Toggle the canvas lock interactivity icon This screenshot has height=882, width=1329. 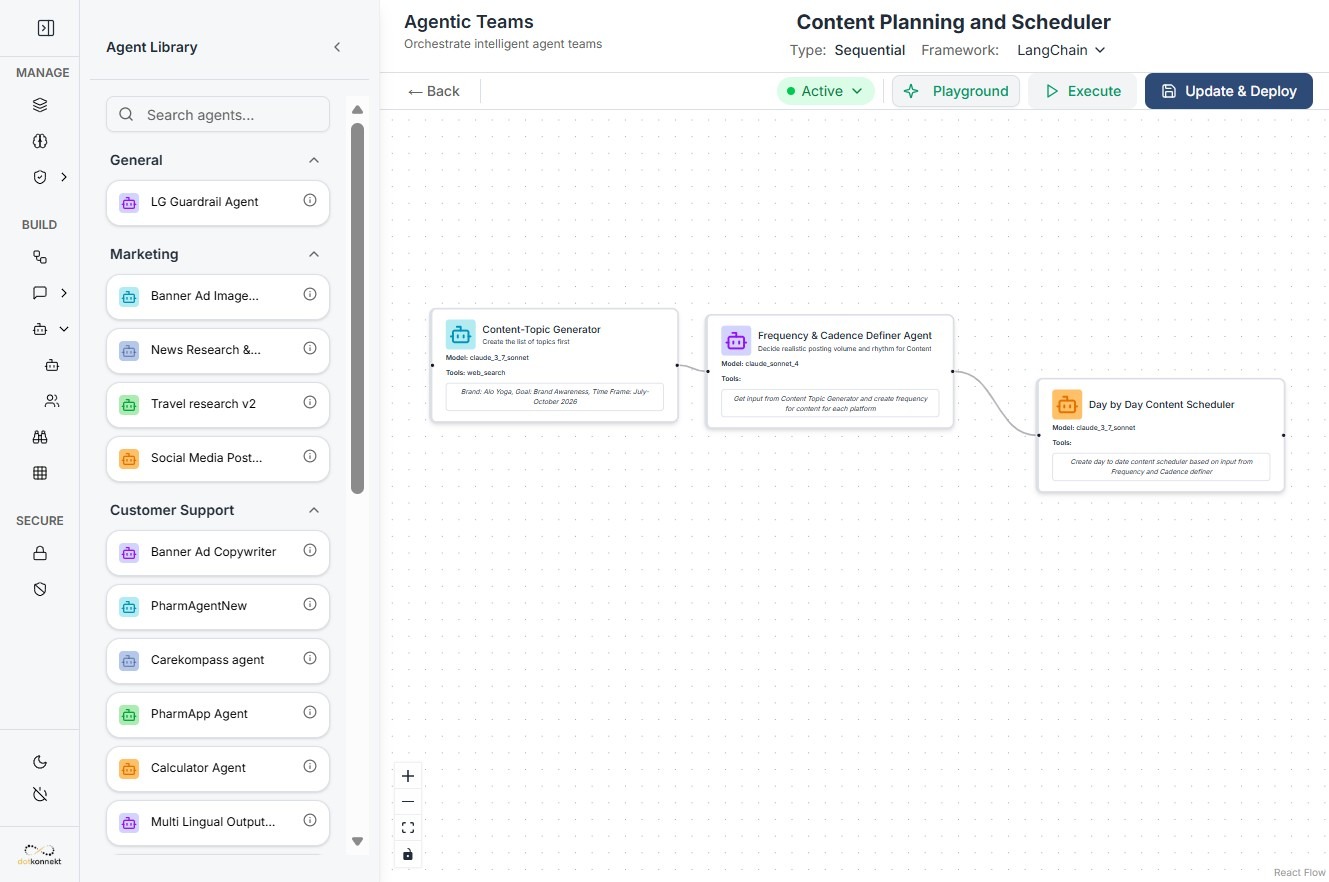(x=408, y=854)
